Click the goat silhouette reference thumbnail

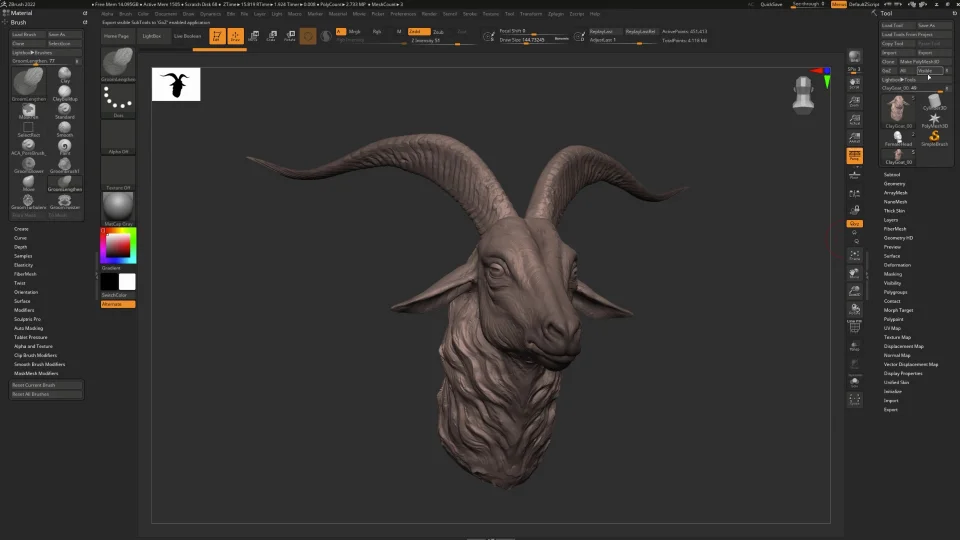tap(176, 85)
